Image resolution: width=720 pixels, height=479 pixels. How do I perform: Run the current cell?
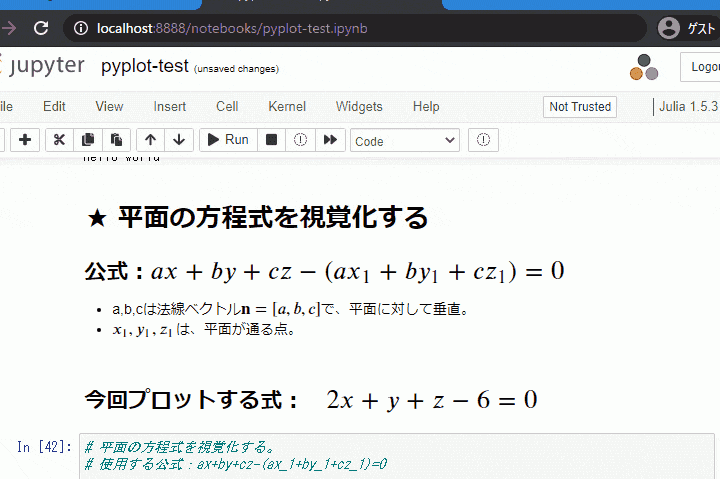(x=228, y=140)
